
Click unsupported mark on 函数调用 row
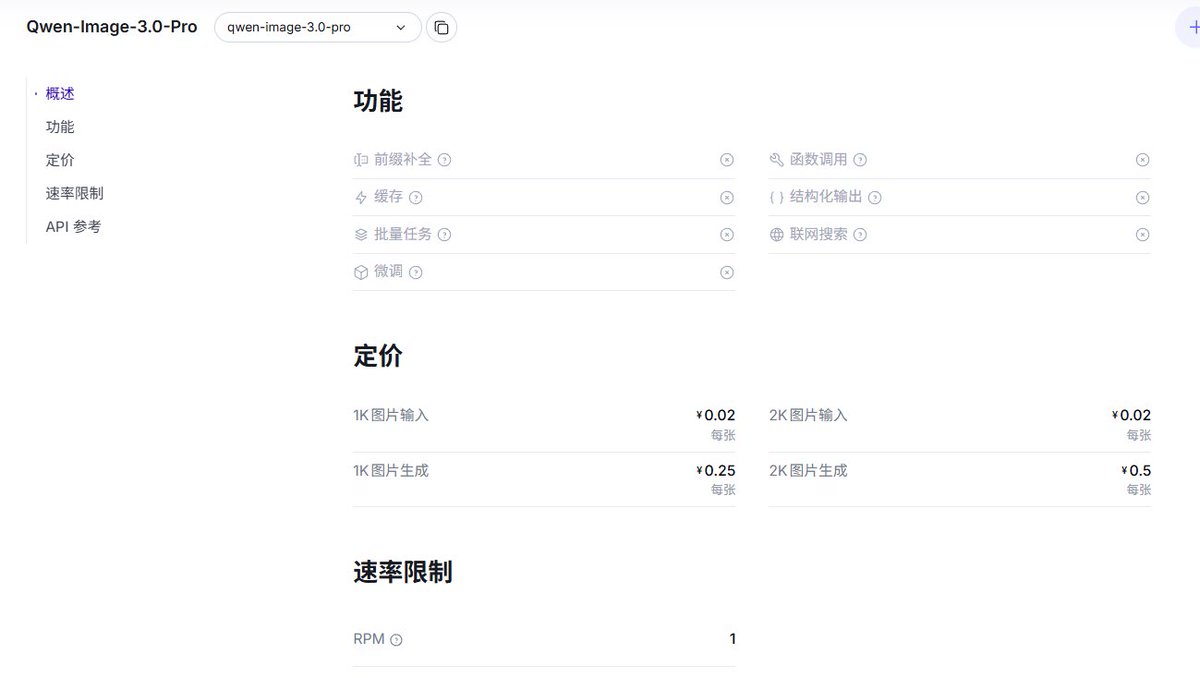point(1142,160)
